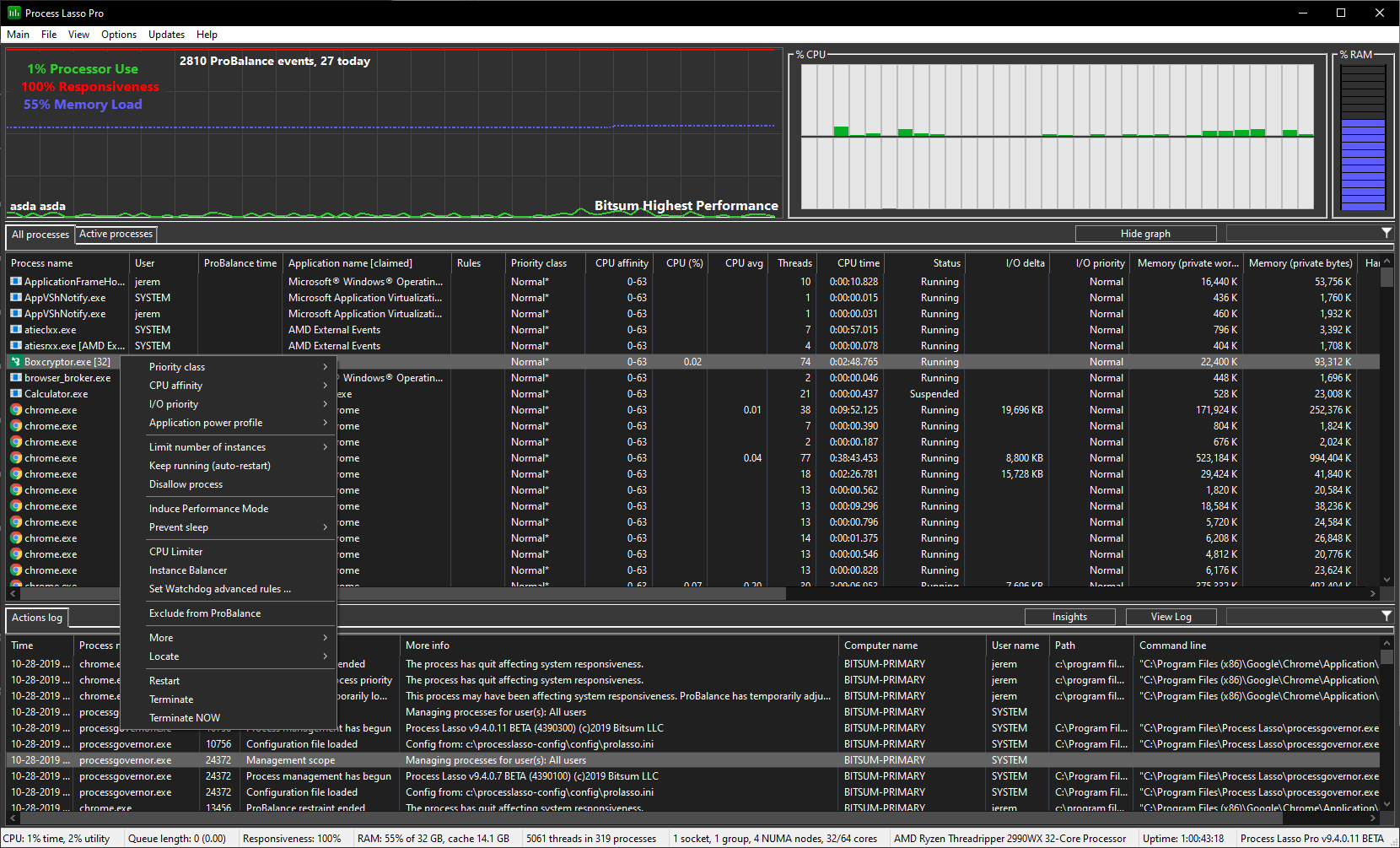Image resolution: width=1400 pixels, height=848 pixels.
Task: Select the Actions log tab
Action: (x=37, y=618)
